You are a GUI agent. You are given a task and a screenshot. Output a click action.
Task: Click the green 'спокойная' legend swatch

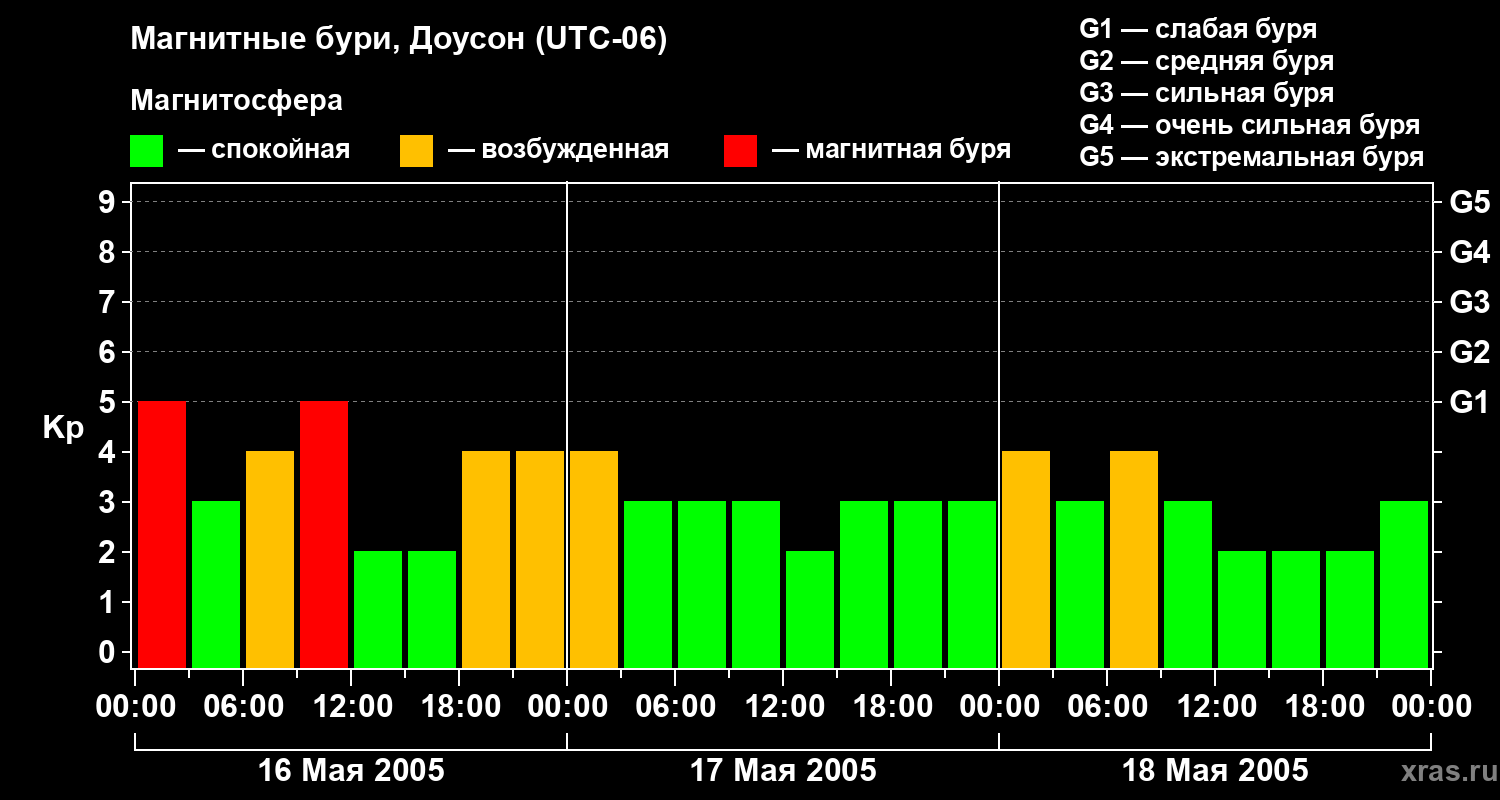(x=146, y=151)
